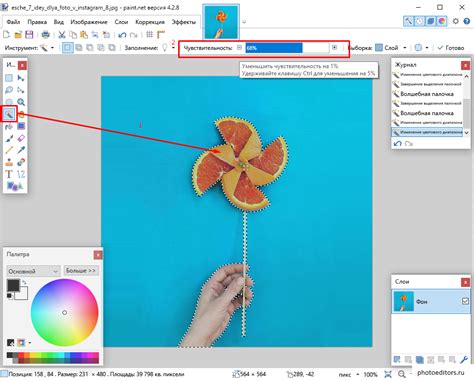This screenshot has height=381, width=474.
Task: Select the Lasso Select tool
Action: (x=9, y=90)
